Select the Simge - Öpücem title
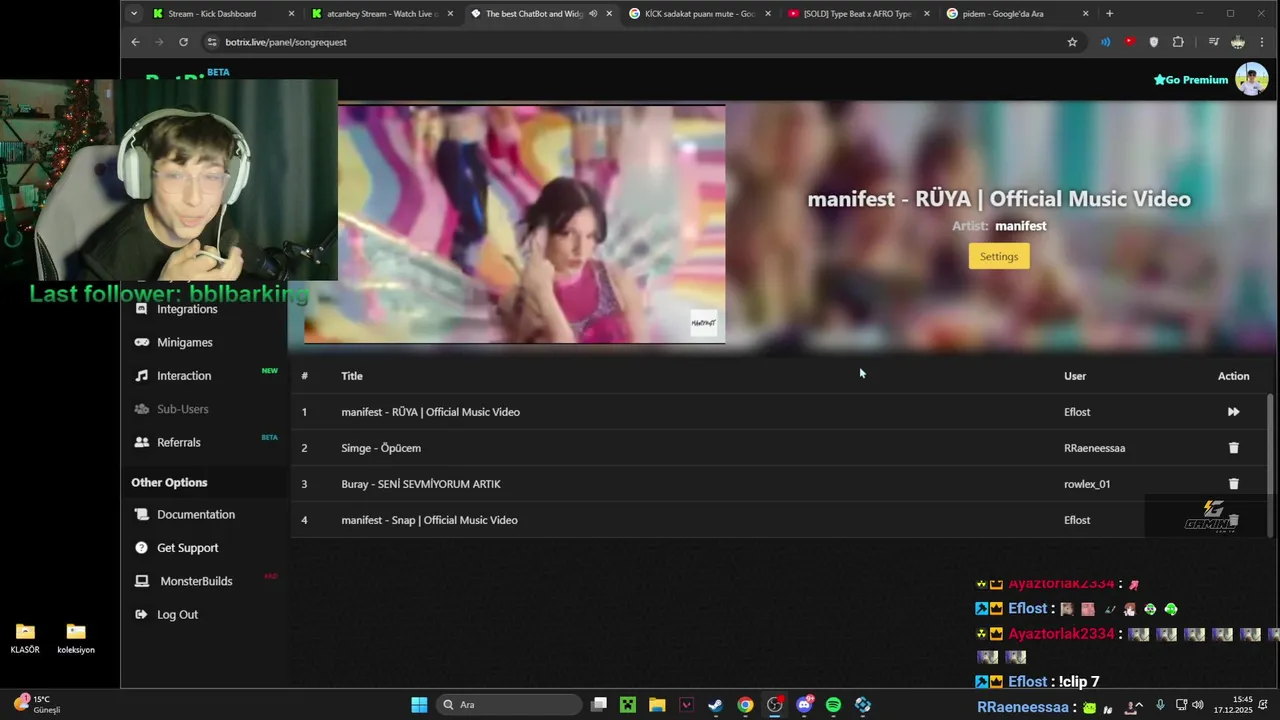This screenshot has height=720, width=1280. [x=381, y=448]
